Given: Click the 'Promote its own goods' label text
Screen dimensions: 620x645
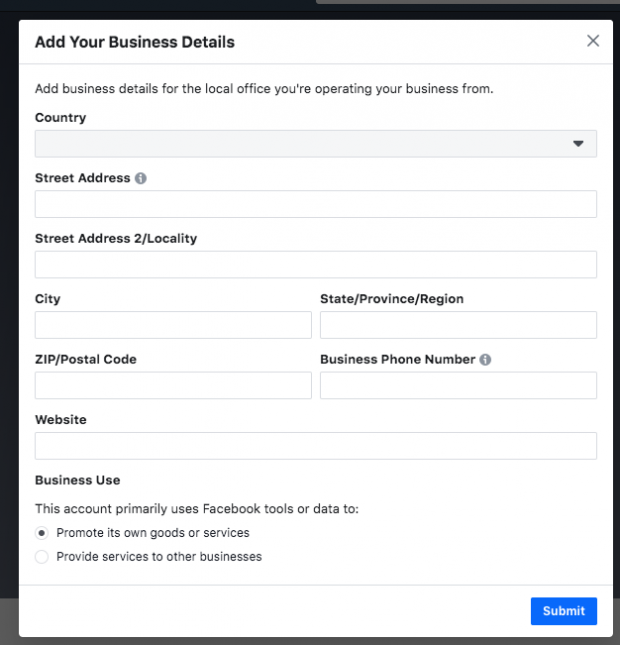Looking at the screenshot, I should tap(153, 533).
